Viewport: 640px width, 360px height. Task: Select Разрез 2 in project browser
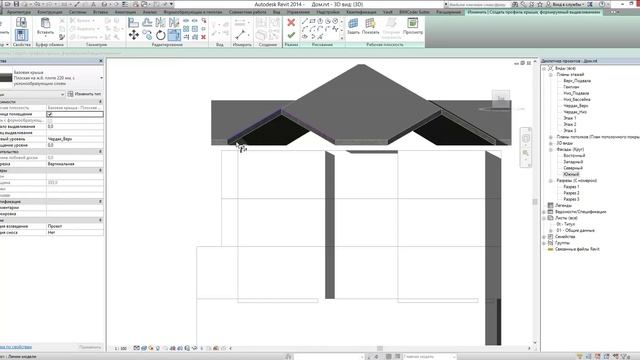(571, 193)
